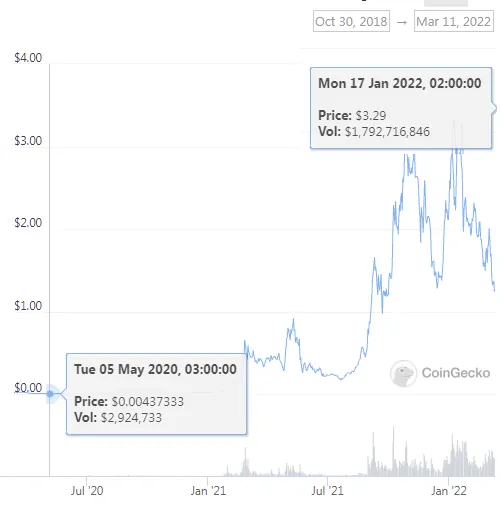Screen dimensions: 503x509
Task: Click the Mon 17 Jan 2022 tooltip box
Action: point(401,108)
